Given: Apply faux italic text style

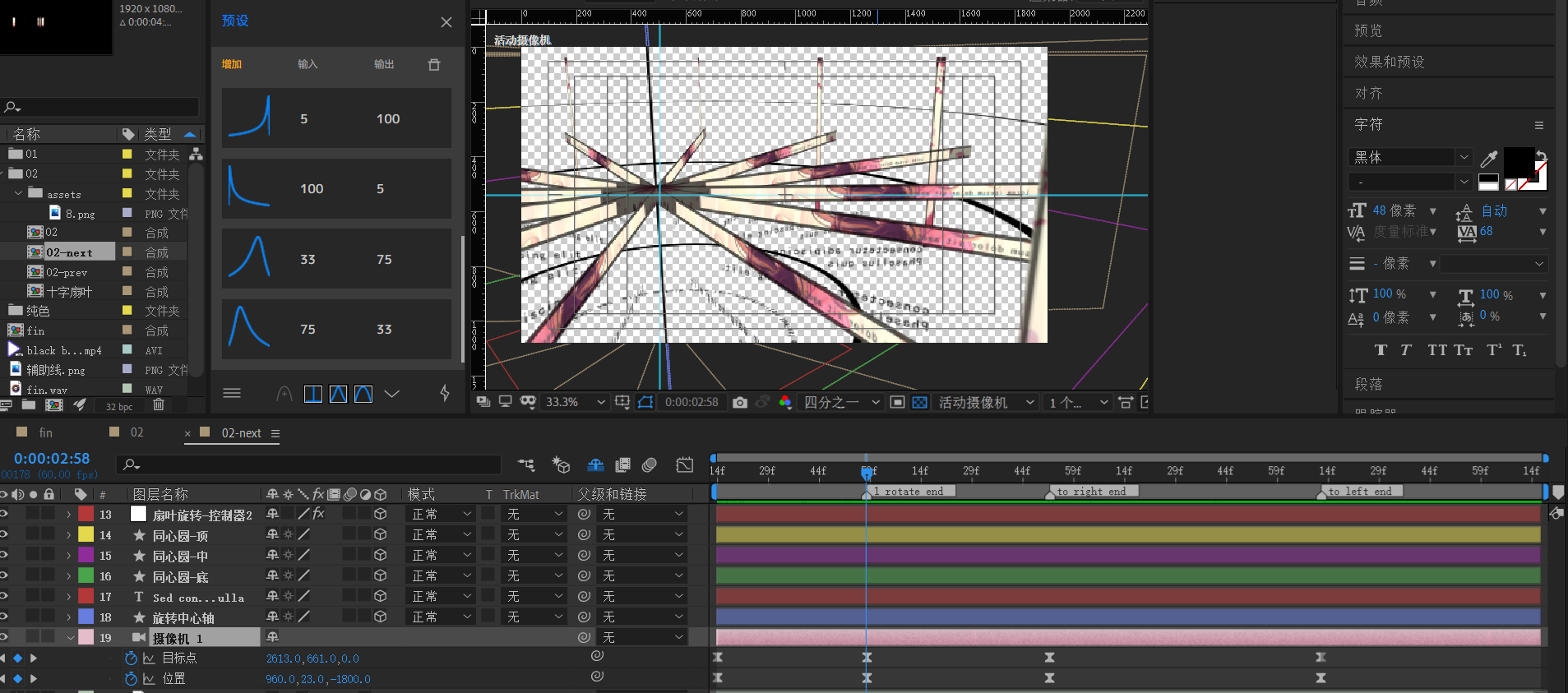Looking at the screenshot, I should tap(1406, 350).
